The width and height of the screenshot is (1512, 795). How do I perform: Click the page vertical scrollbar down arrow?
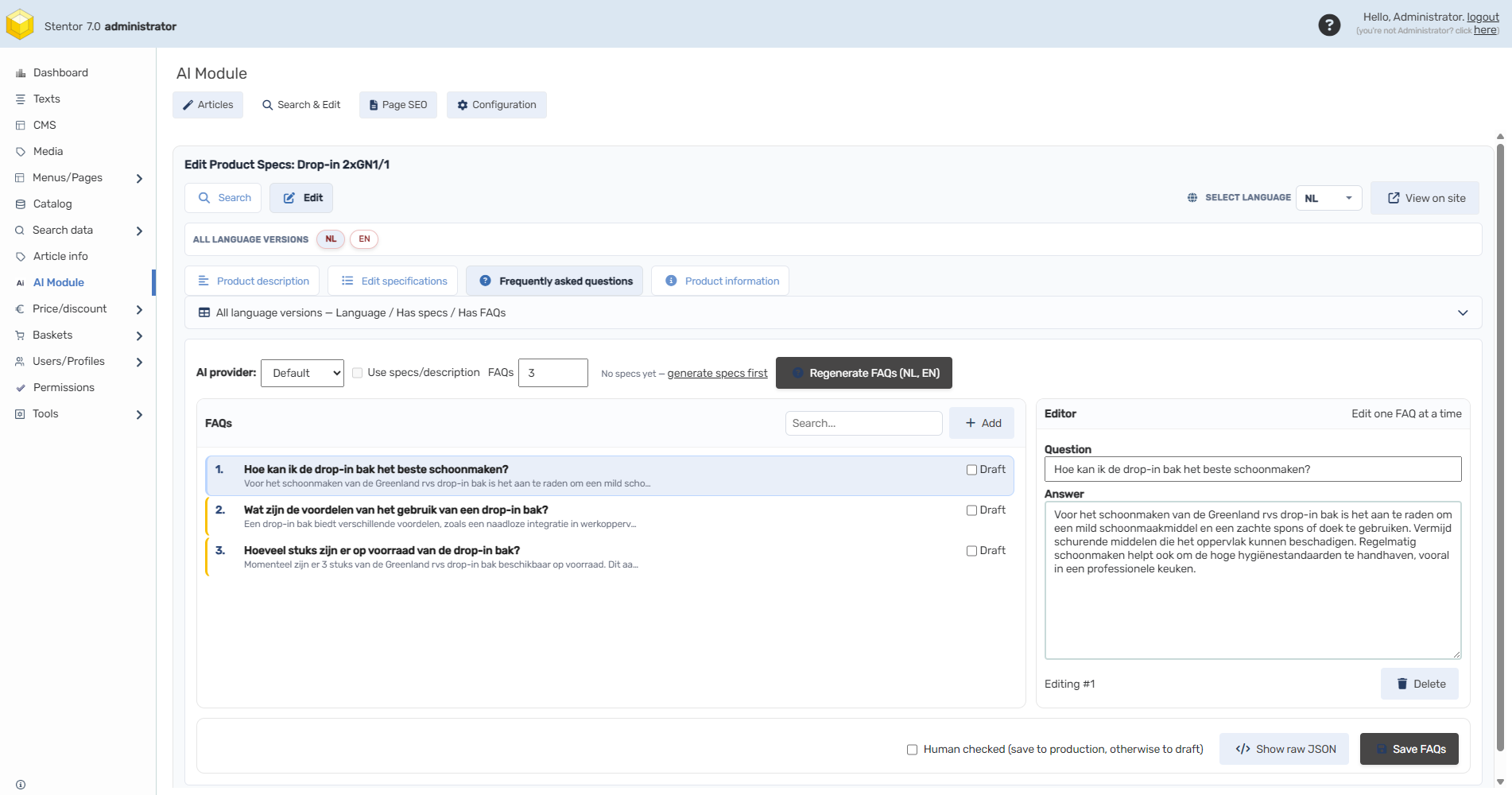click(x=1500, y=782)
